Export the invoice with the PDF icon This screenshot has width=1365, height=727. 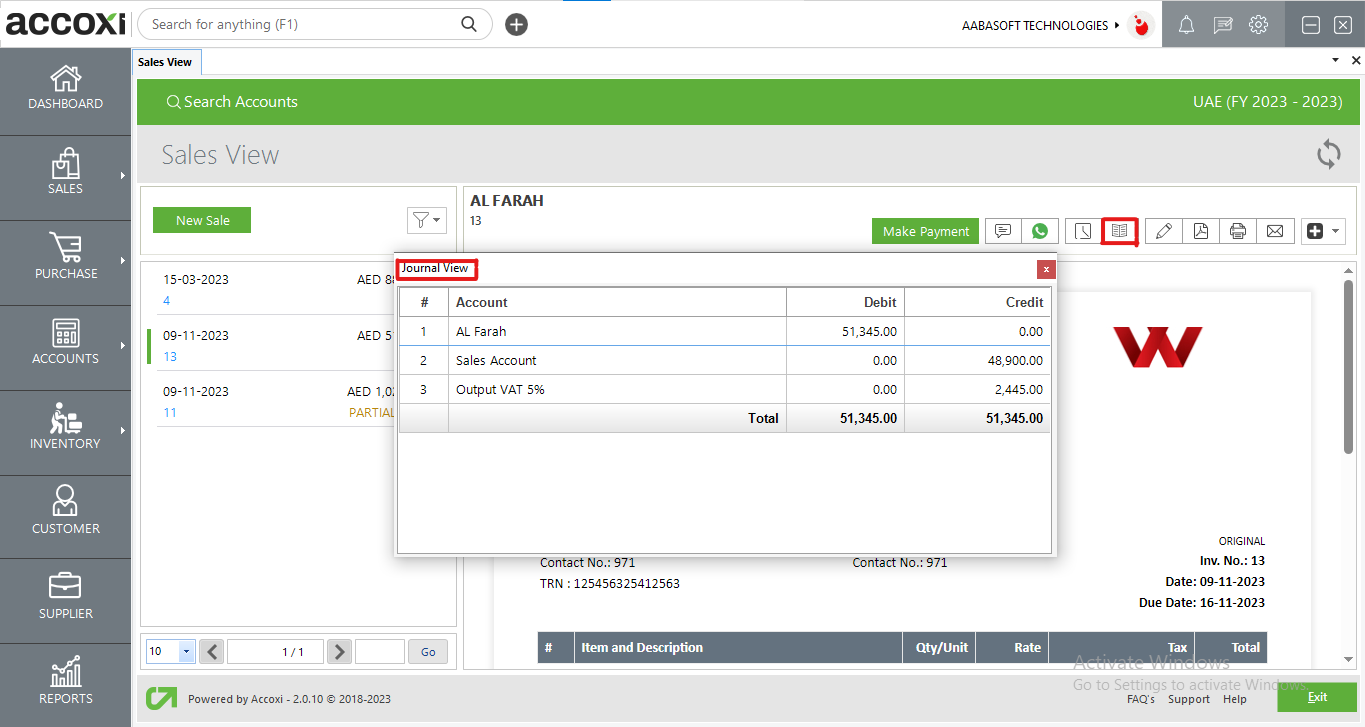1200,231
